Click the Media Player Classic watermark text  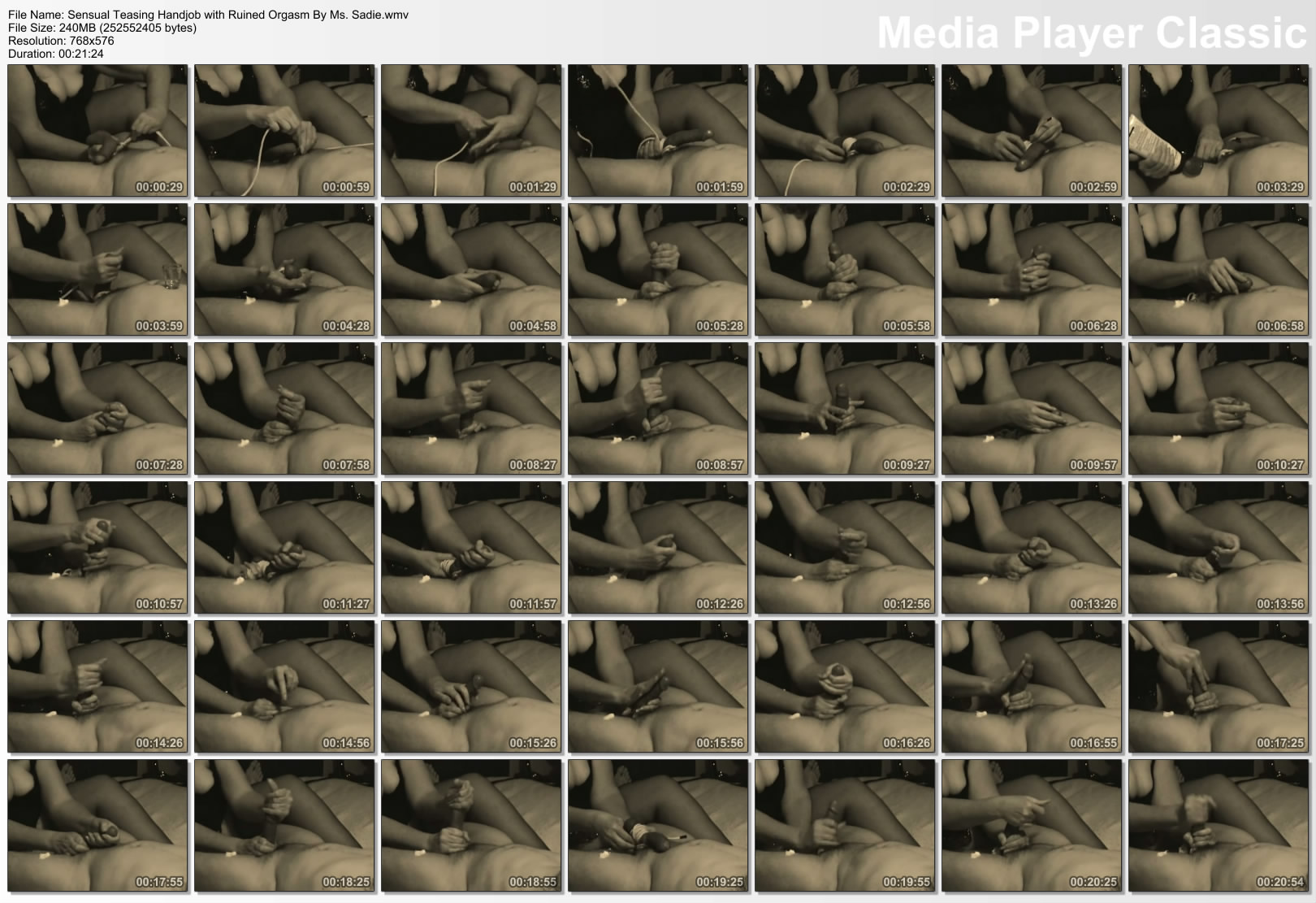[1090, 34]
